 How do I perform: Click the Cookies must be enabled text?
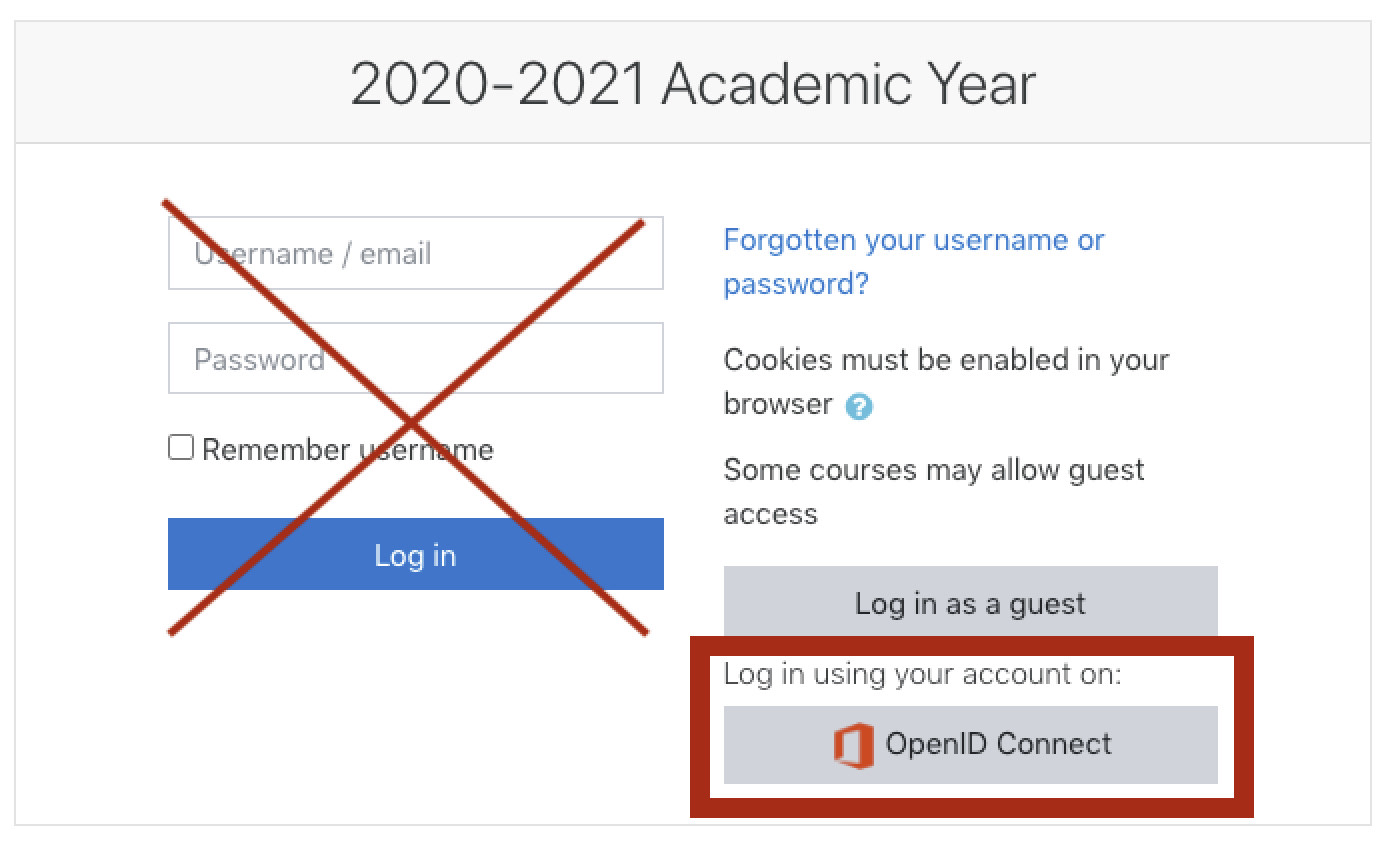945,360
